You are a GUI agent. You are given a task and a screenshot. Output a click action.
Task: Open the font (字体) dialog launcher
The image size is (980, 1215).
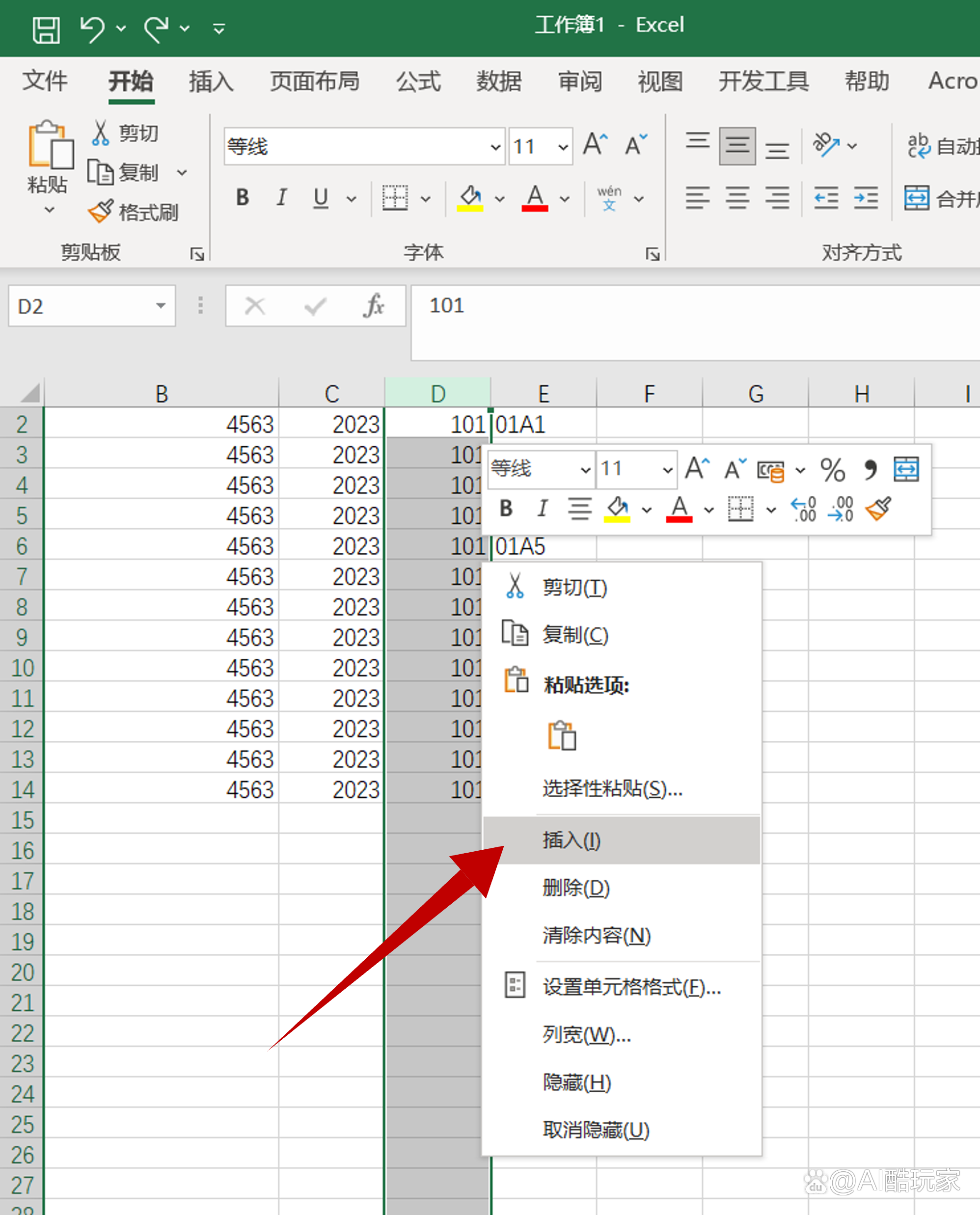[x=653, y=254]
